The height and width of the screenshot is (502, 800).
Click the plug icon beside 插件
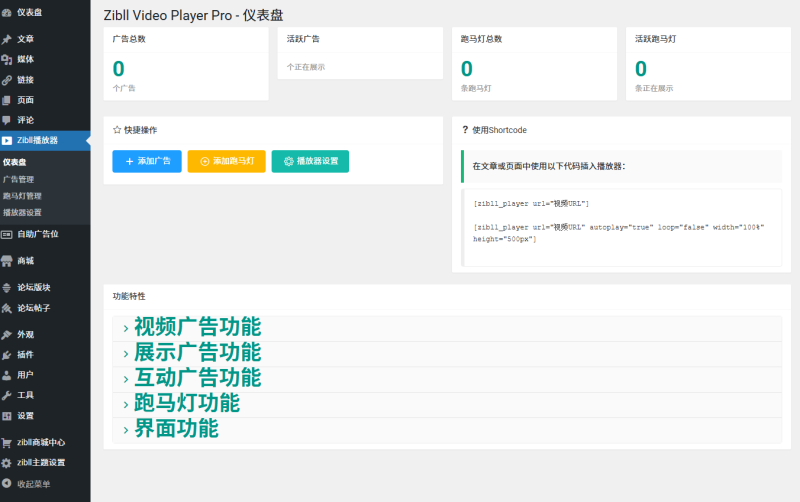7,355
